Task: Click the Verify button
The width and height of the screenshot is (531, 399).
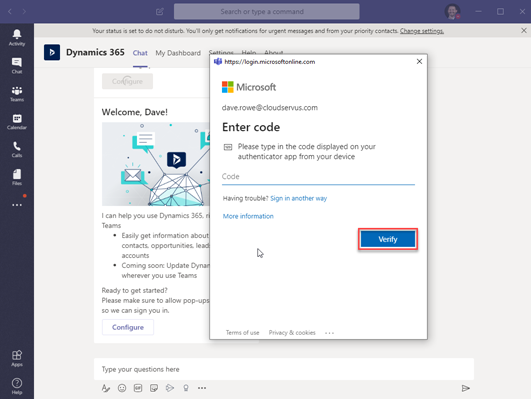Action: click(388, 239)
